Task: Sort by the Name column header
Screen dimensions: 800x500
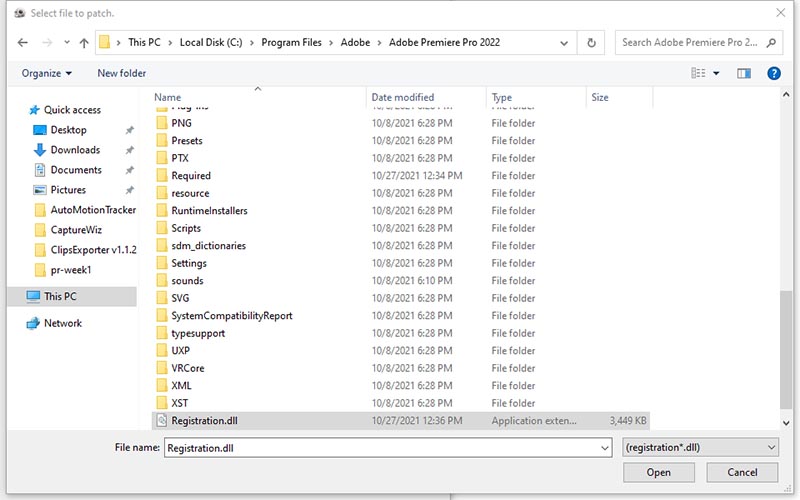Action: [167, 97]
